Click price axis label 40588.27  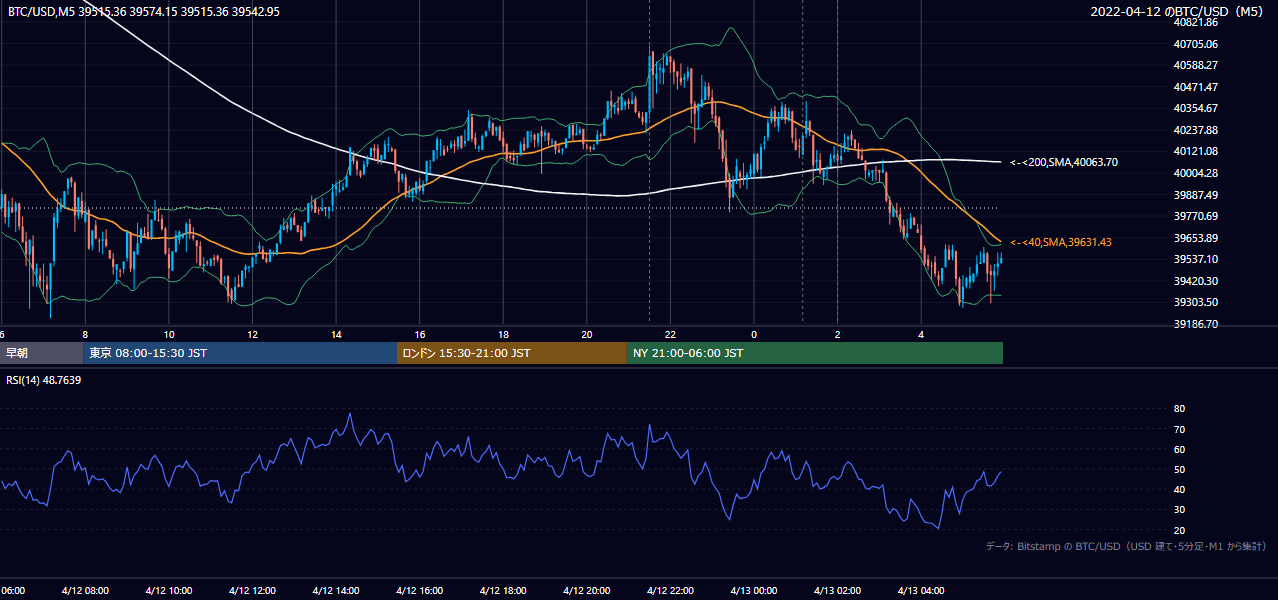click(1196, 66)
